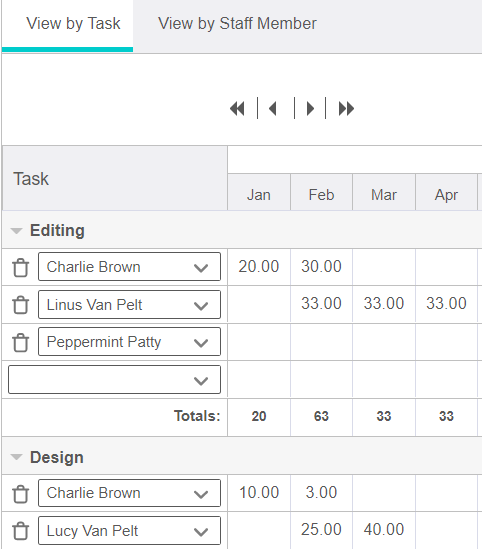Click the Editing Feb total 63
This screenshot has width=482, height=549.
point(321,417)
